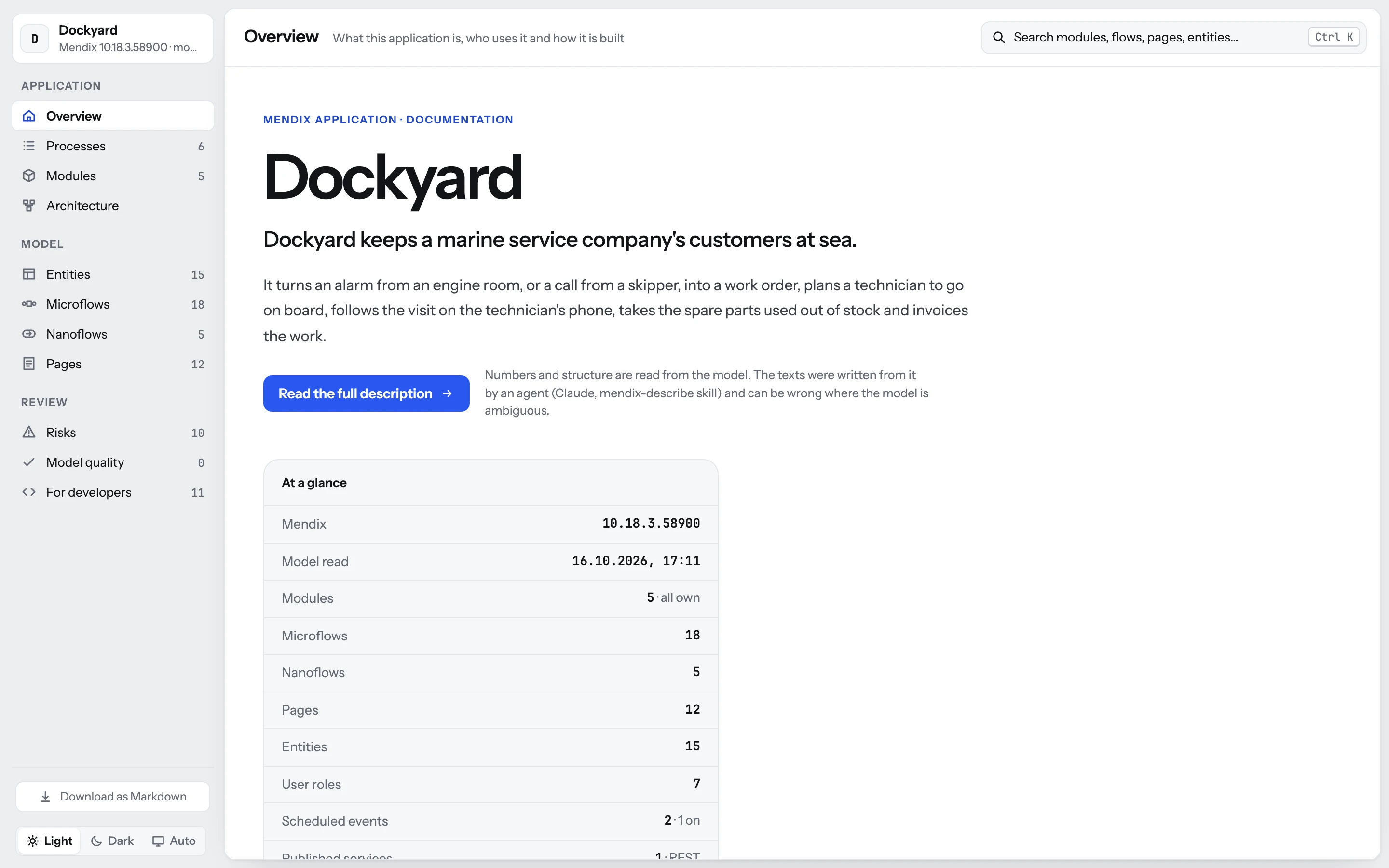Viewport: 1389px width, 868px height.
Task: Open the Pages list
Action: pyautogui.click(x=112, y=364)
